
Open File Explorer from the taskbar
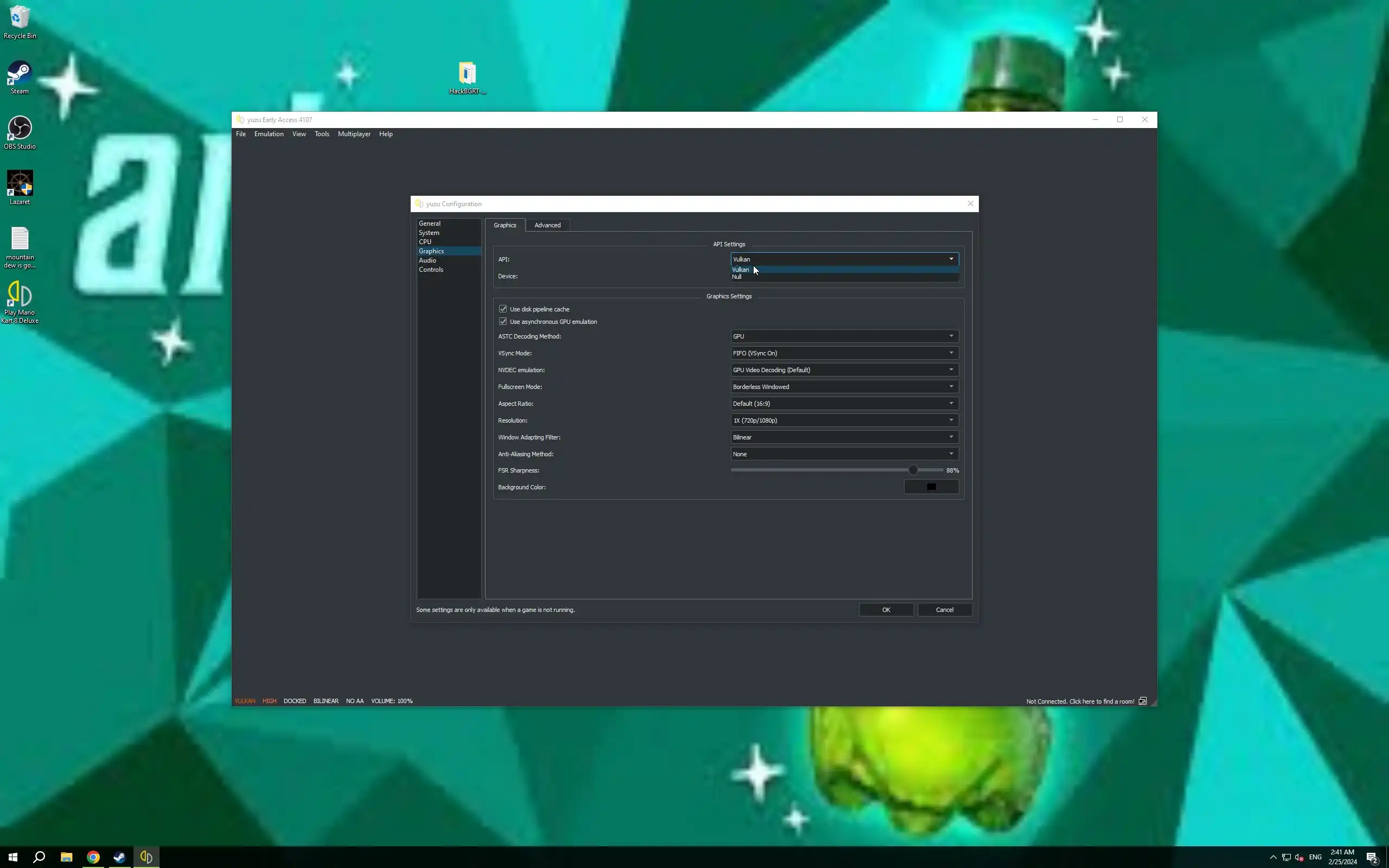(x=66, y=857)
